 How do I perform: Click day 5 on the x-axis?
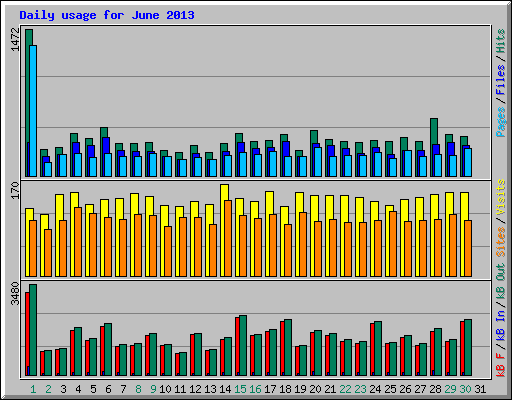pos(93,389)
